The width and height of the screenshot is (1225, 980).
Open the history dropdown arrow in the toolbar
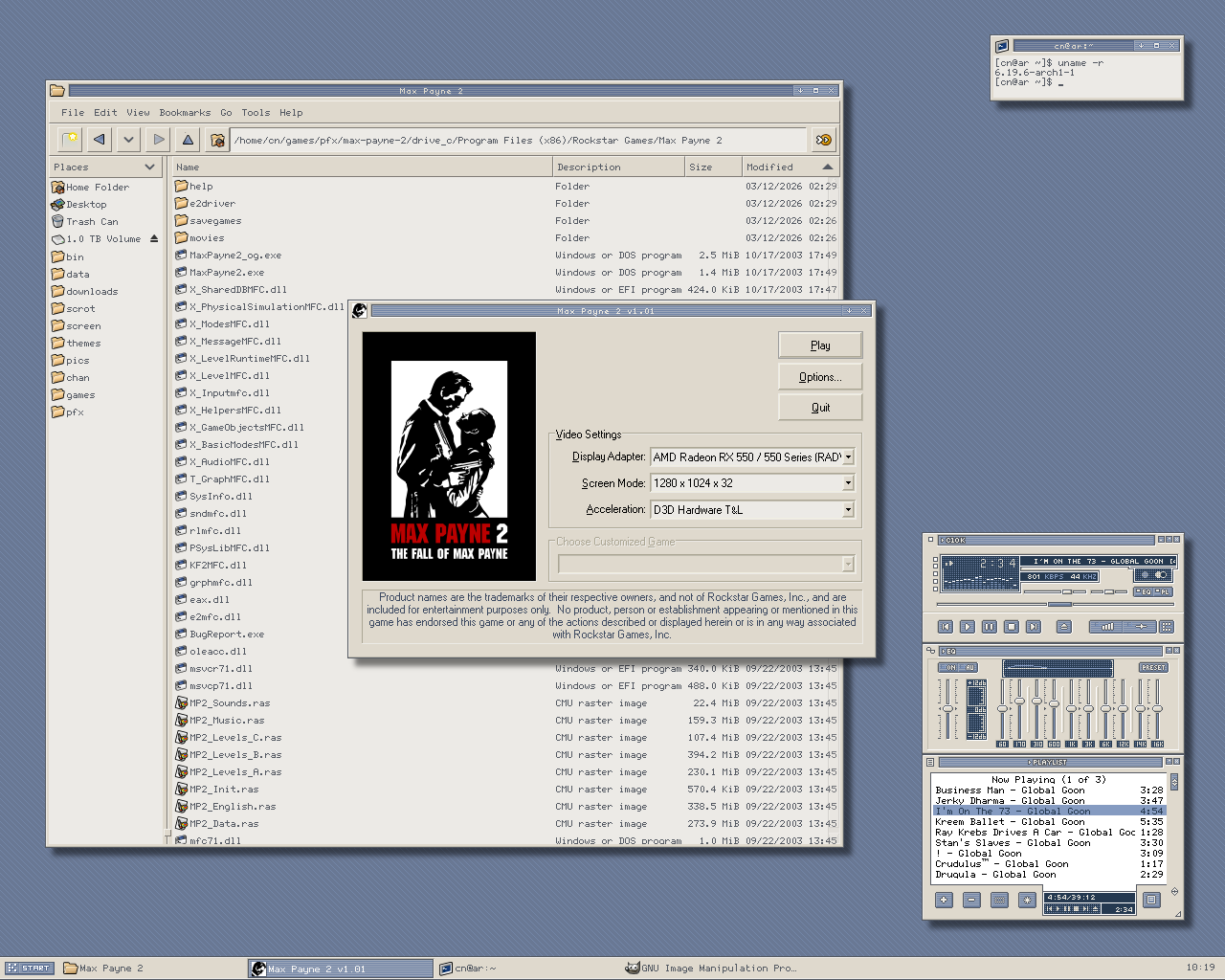point(129,140)
